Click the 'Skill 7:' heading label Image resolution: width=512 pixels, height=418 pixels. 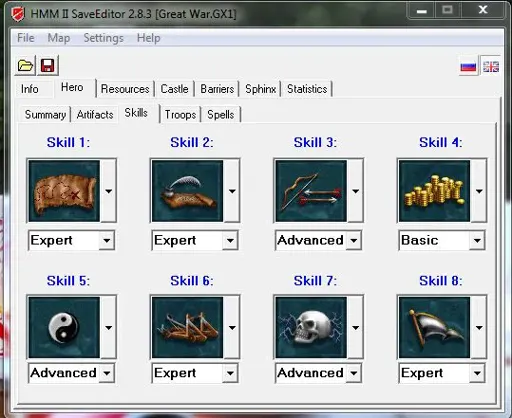pyautogui.click(x=315, y=281)
